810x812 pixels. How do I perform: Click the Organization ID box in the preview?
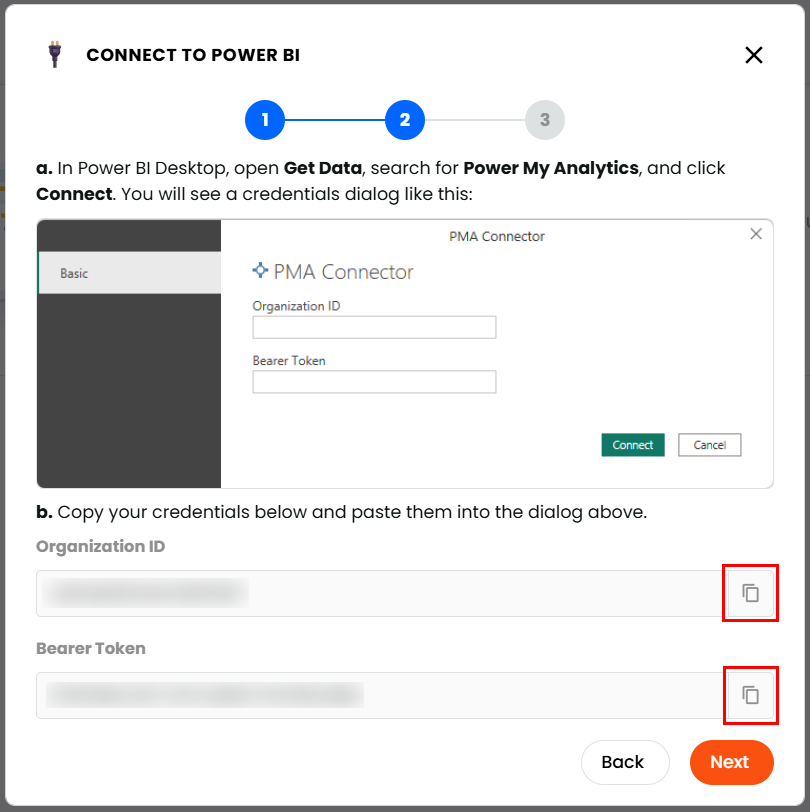(x=374, y=328)
